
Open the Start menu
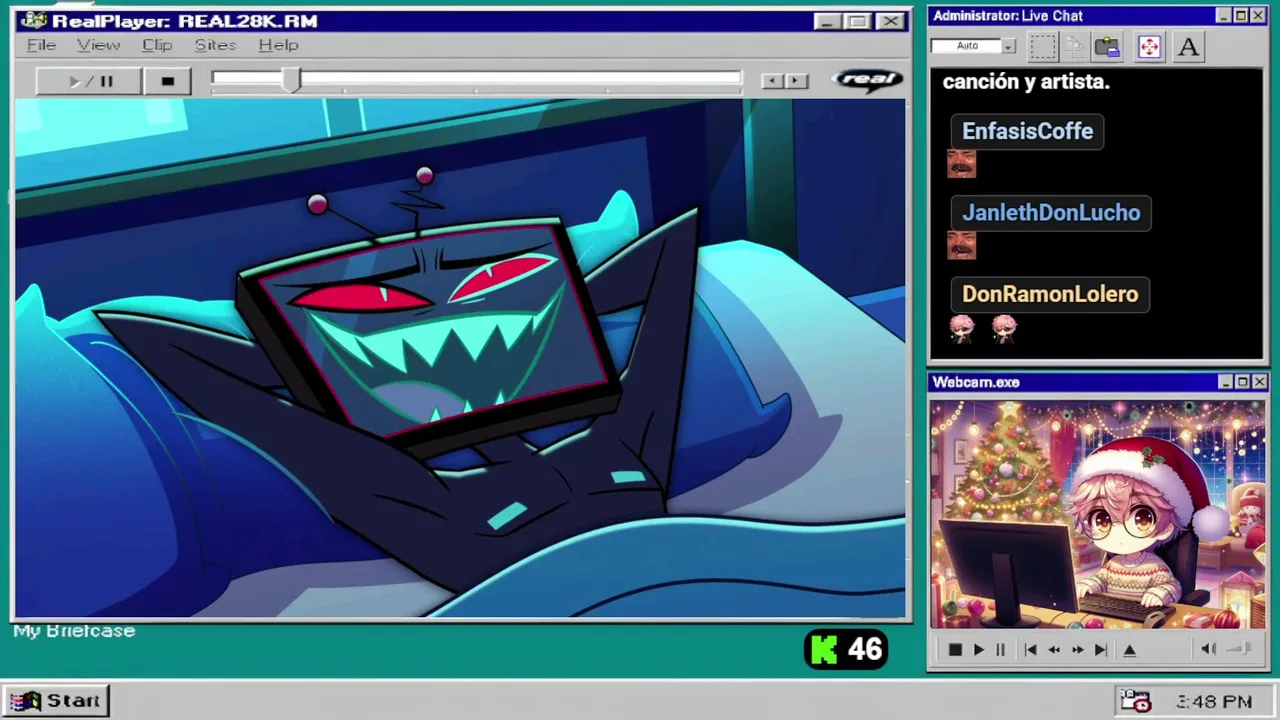click(x=55, y=701)
